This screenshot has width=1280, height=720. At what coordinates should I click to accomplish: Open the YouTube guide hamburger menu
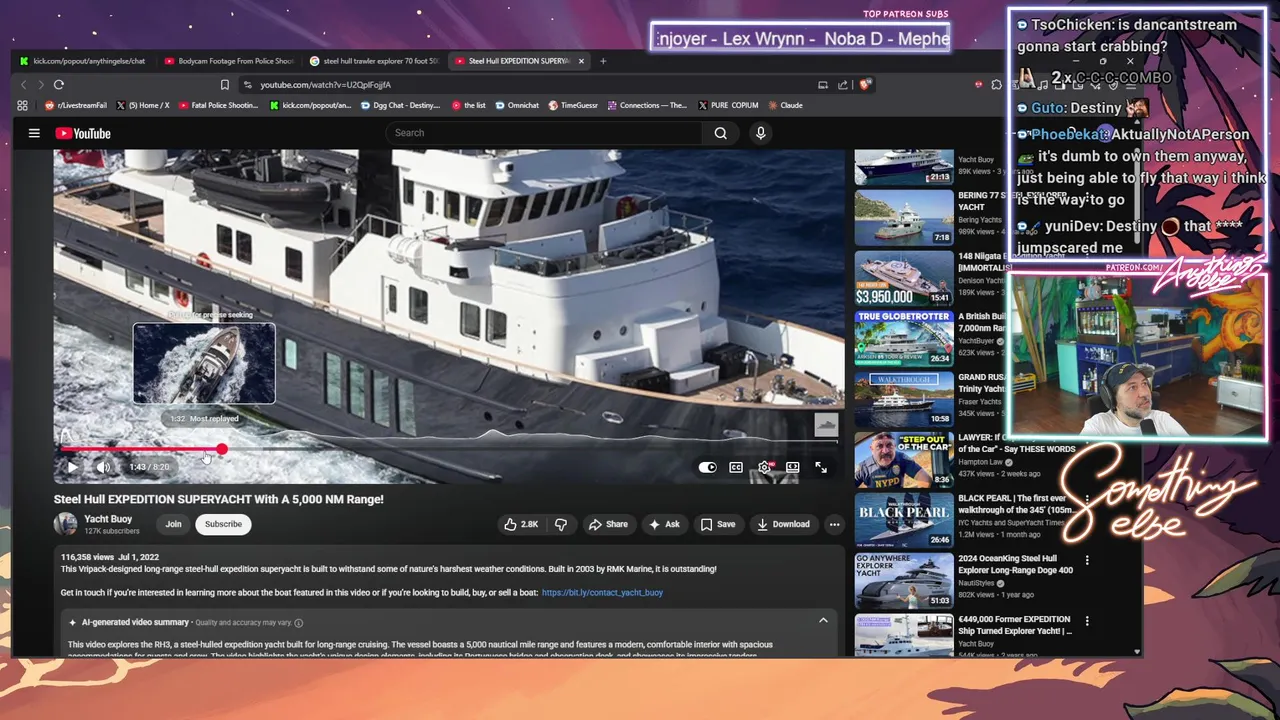coord(34,133)
